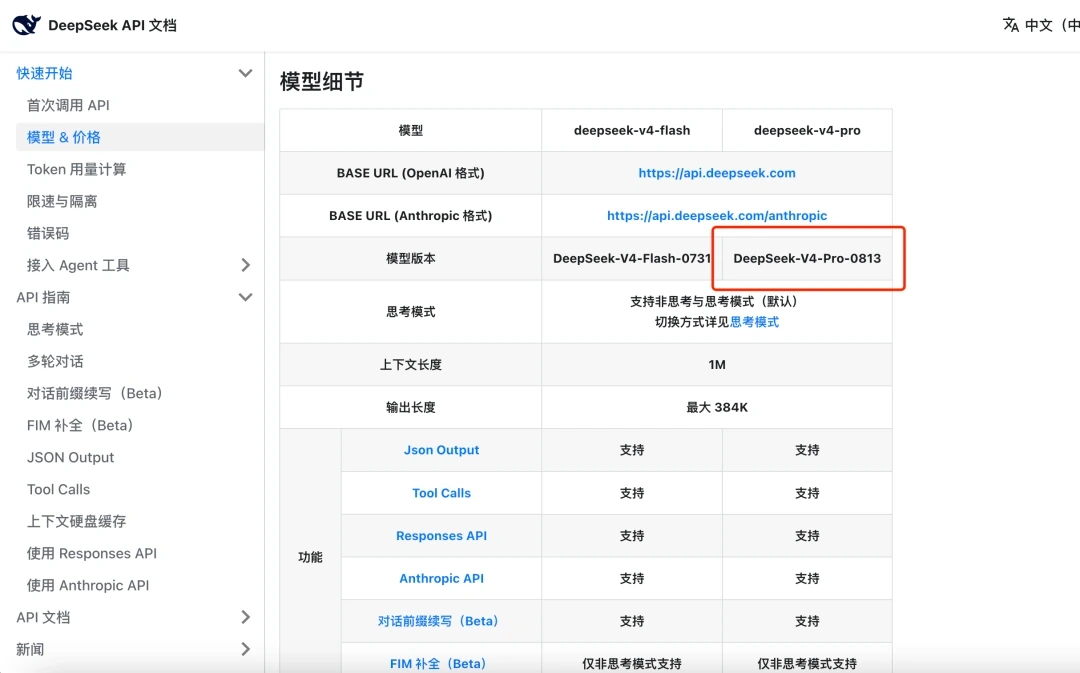
Task: Select 快速开始 in the sidebar
Action: [44, 73]
